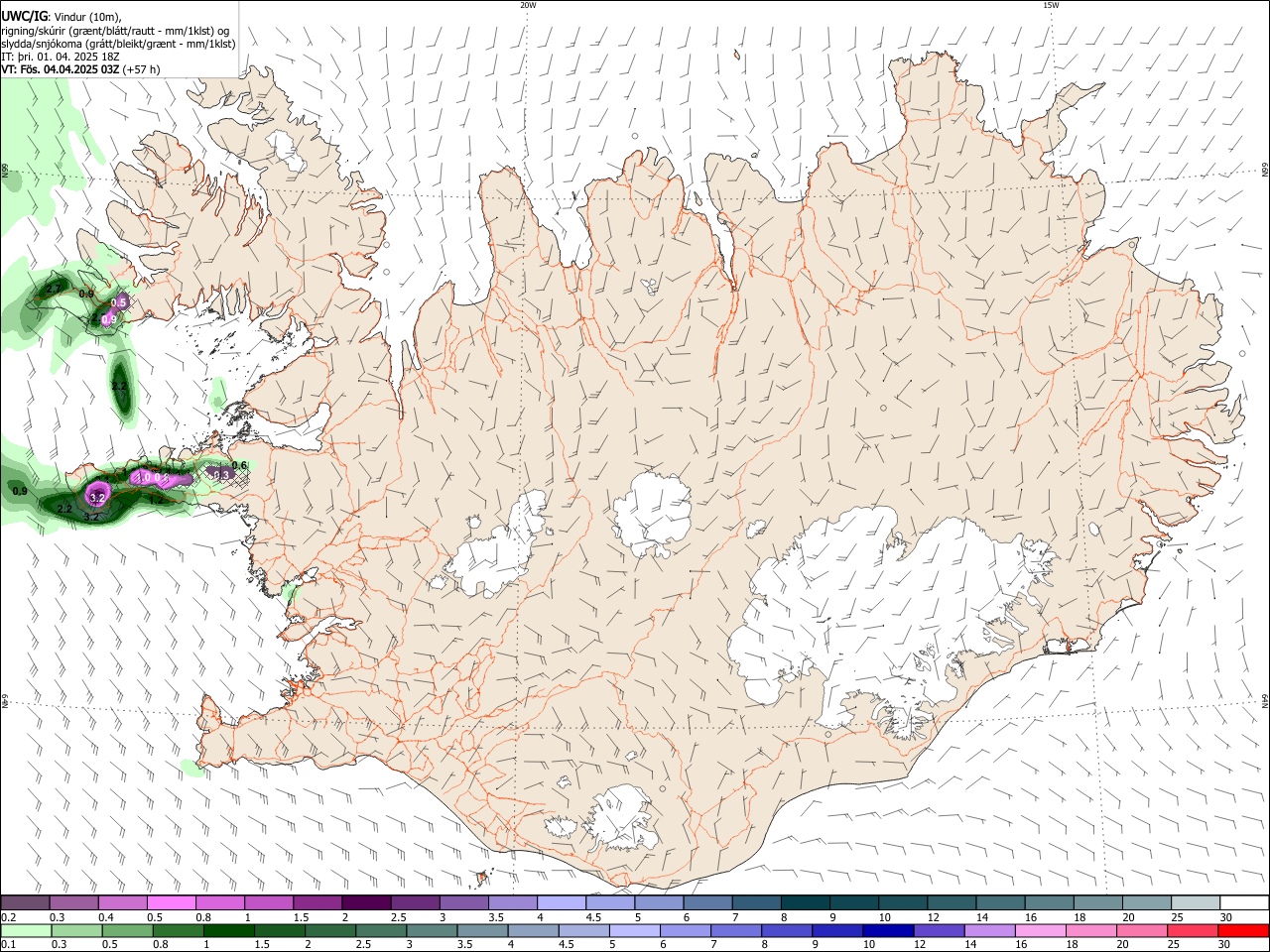Pick the 20–25 pink swatch in lower legend
The width and height of the screenshot is (1270, 952).
pos(1141,931)
